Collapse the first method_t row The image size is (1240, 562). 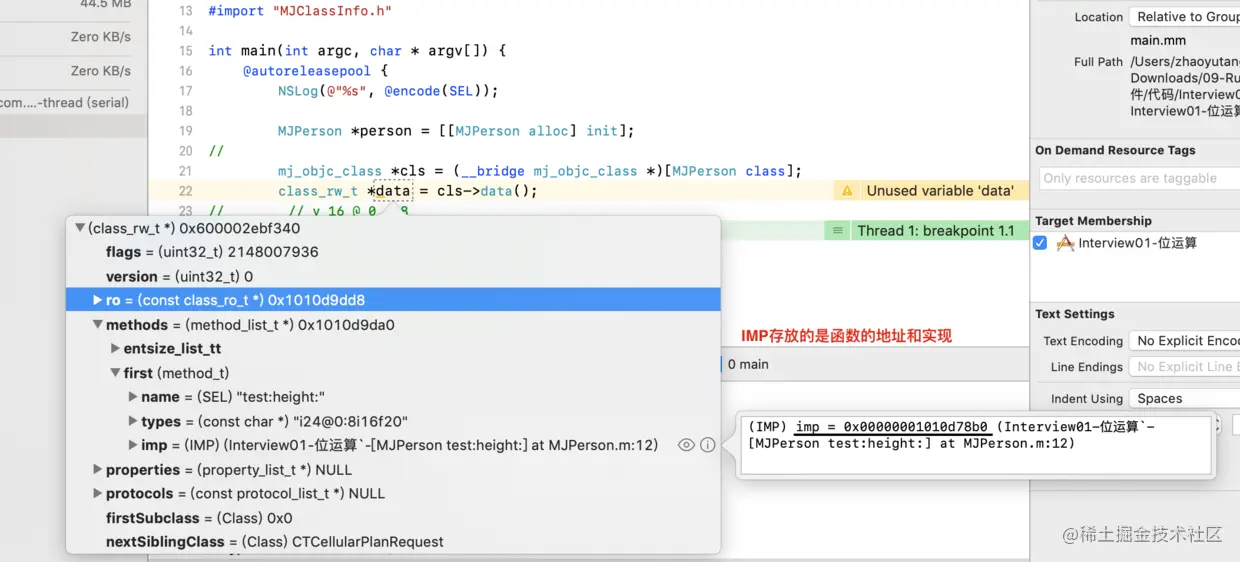click(x=116, y=373)
